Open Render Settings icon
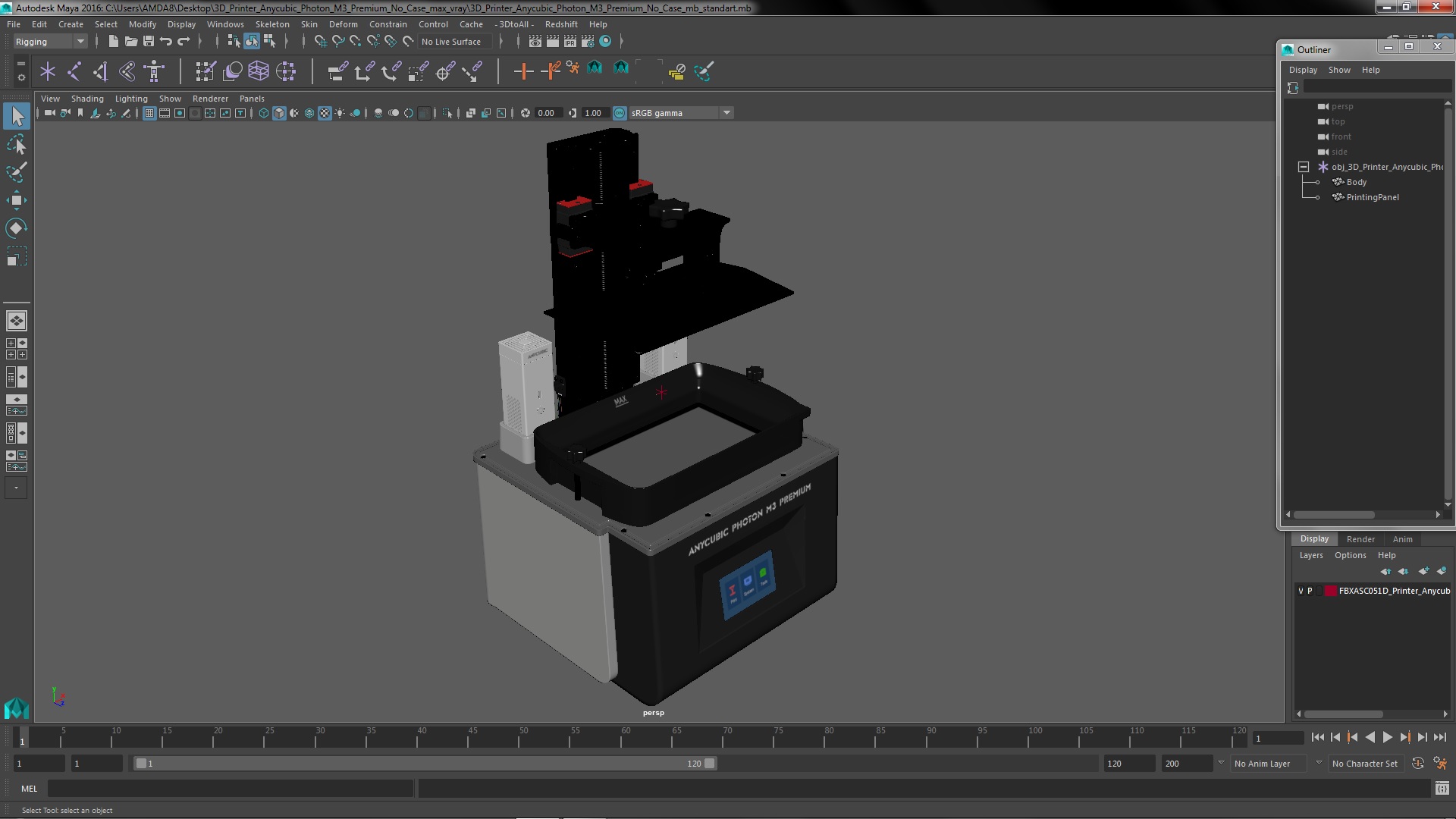This screenshot has width=1456, height=819. [588, 42]
